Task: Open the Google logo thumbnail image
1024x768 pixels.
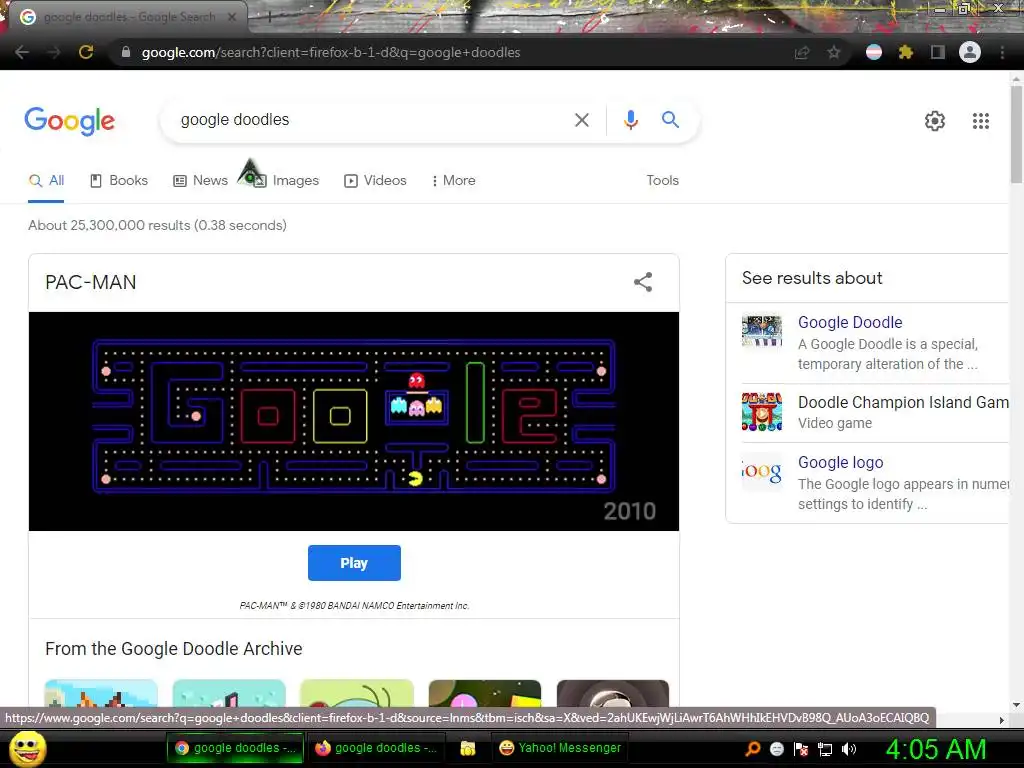Action: (761, 472)
